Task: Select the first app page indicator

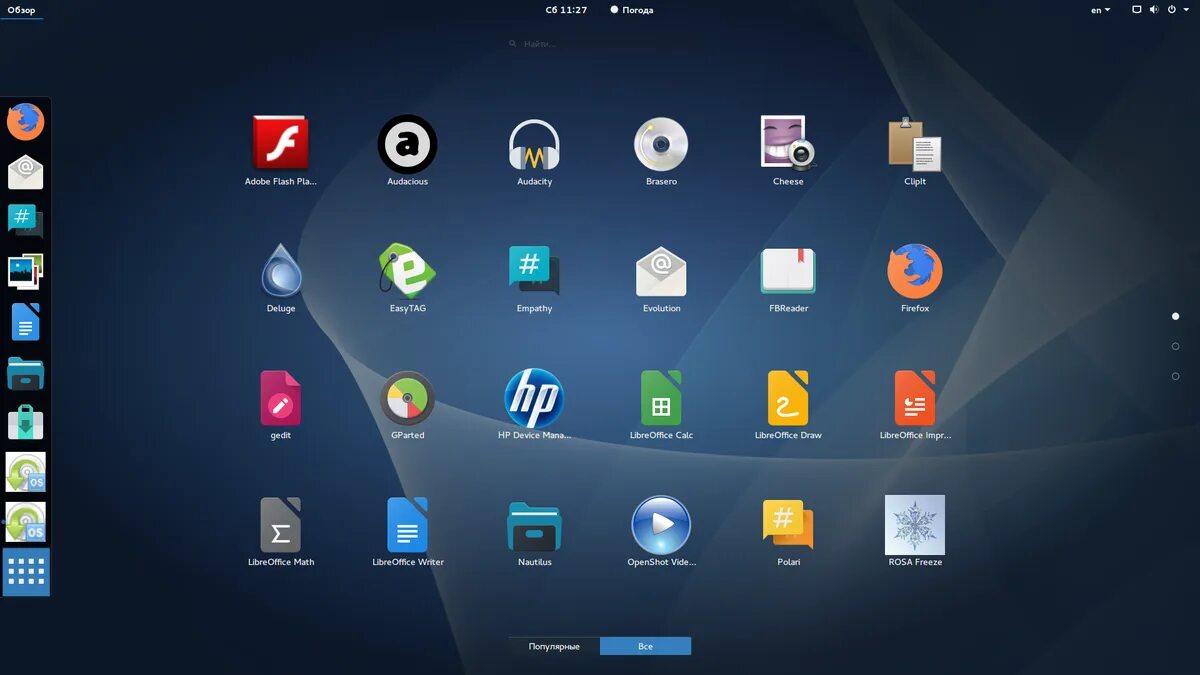Action: point(1175,316)
